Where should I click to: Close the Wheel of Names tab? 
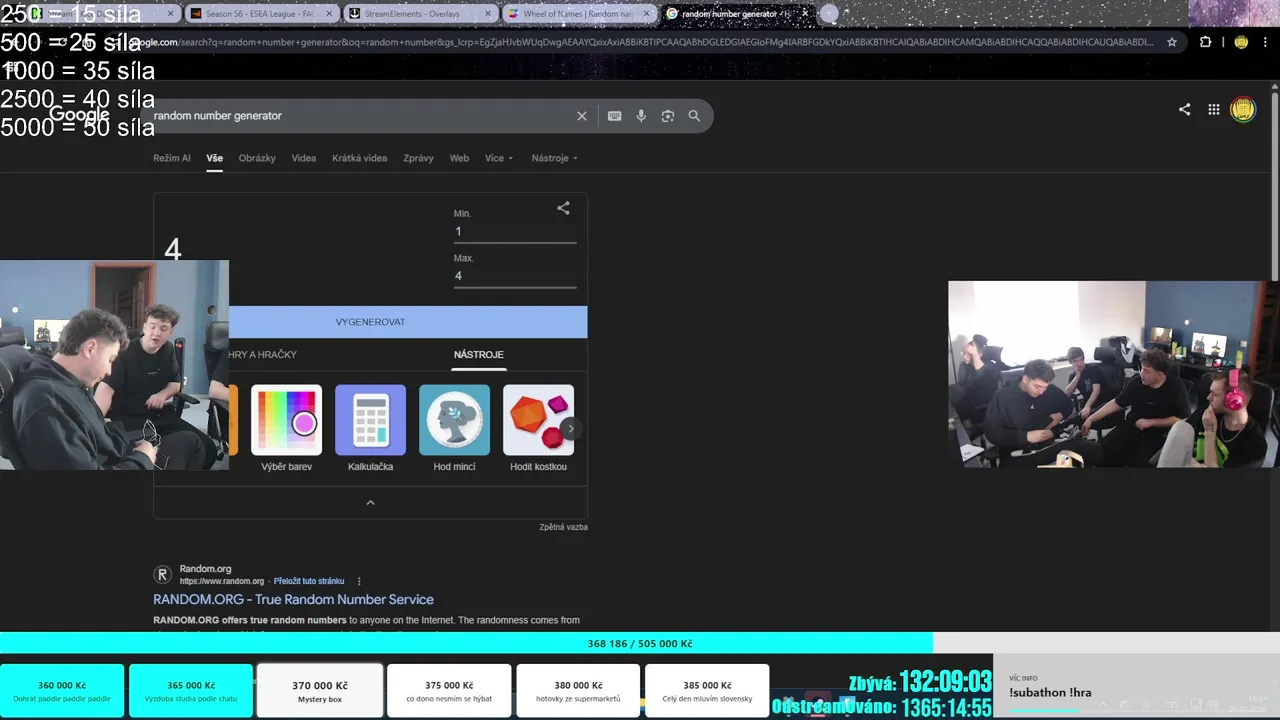tap(647, 14)
